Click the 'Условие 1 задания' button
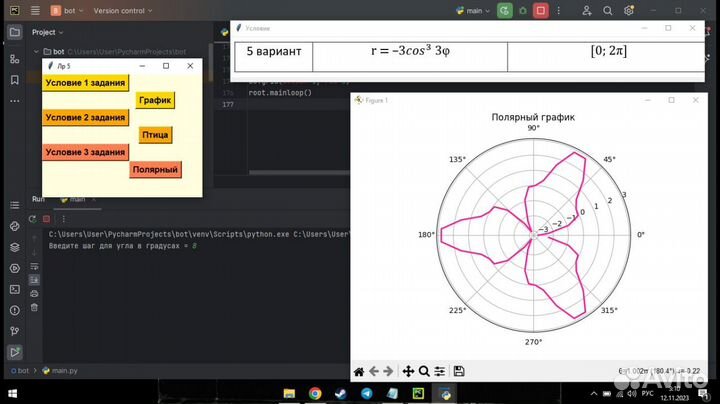Image resolution: width=720 pixels, height=404 pixels. [x=86, y=82]
